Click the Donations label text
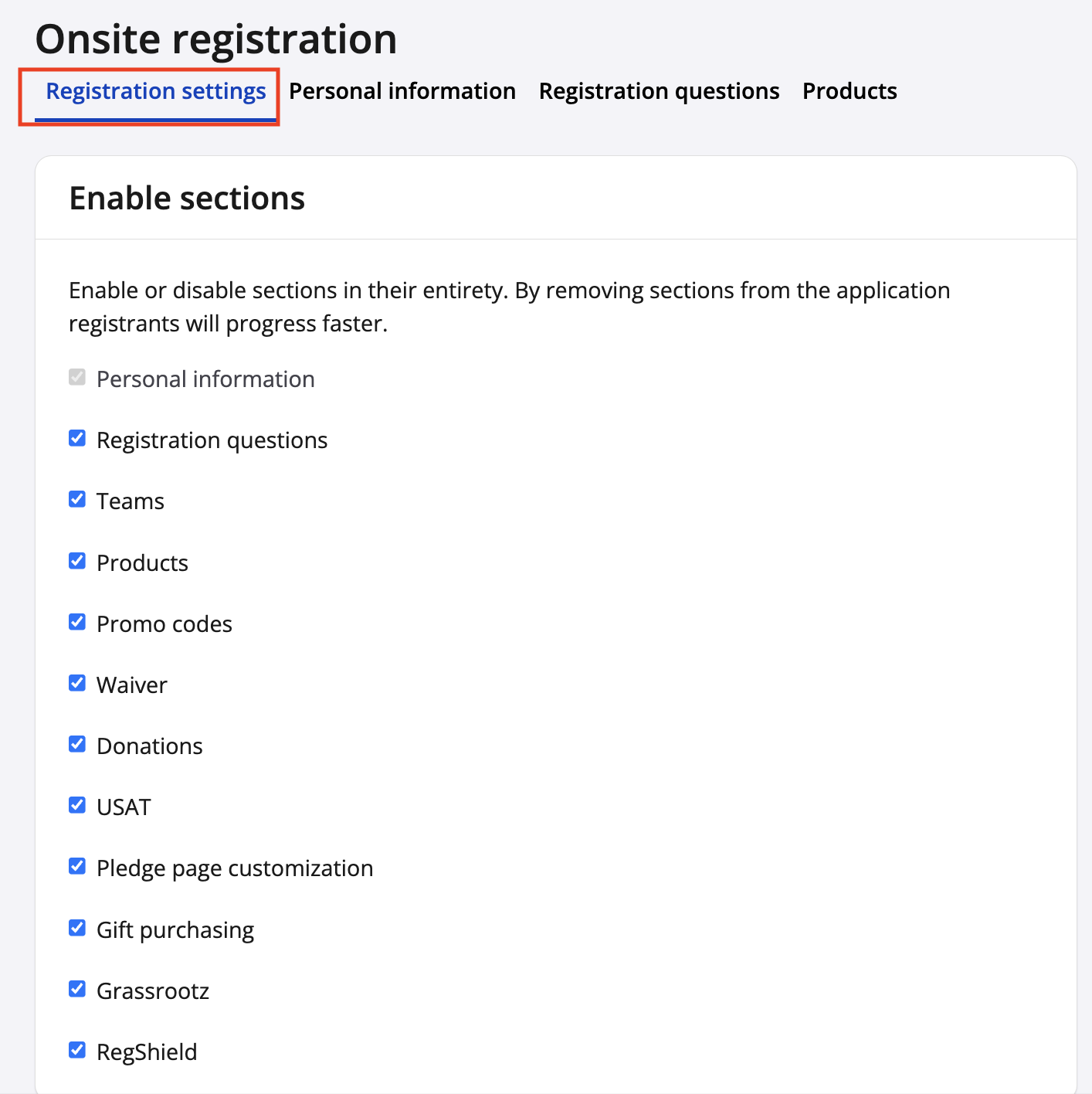The width and height of the screenshot is (1092, 1094). pyautogui.click(x=149, y=746)
